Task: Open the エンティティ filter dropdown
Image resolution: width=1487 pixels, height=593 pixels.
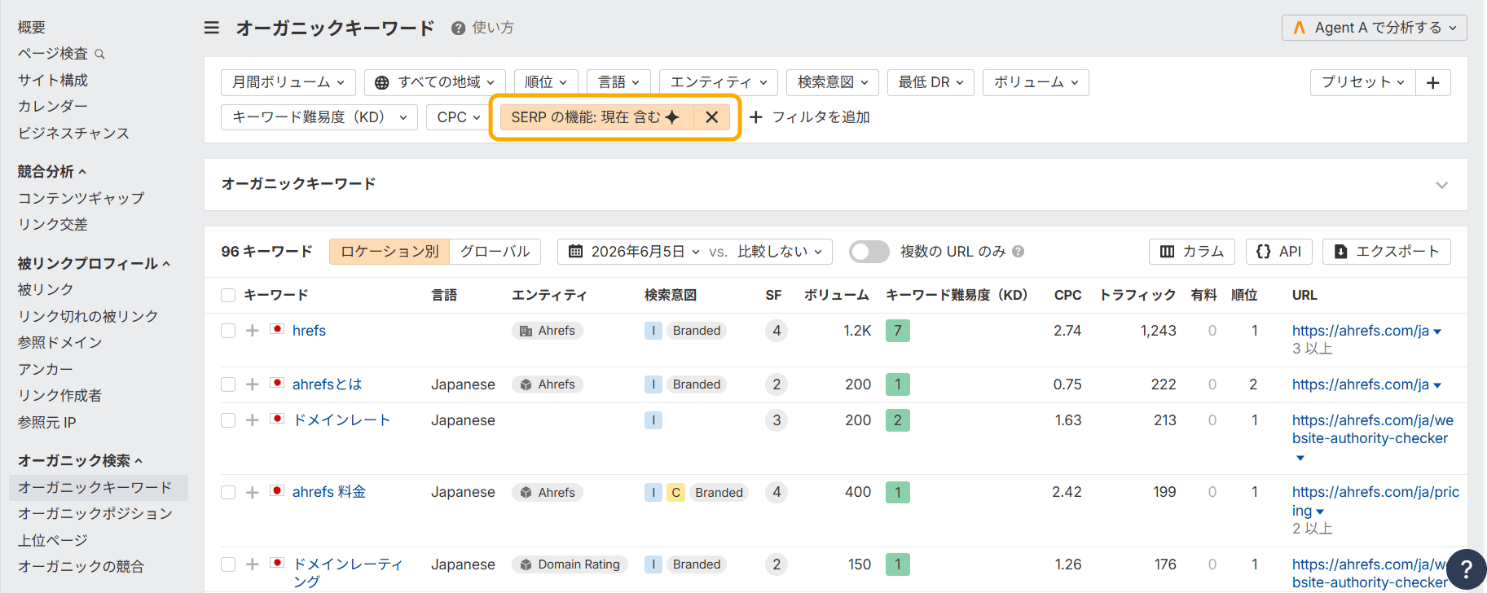Action: (x=718, y=83)
